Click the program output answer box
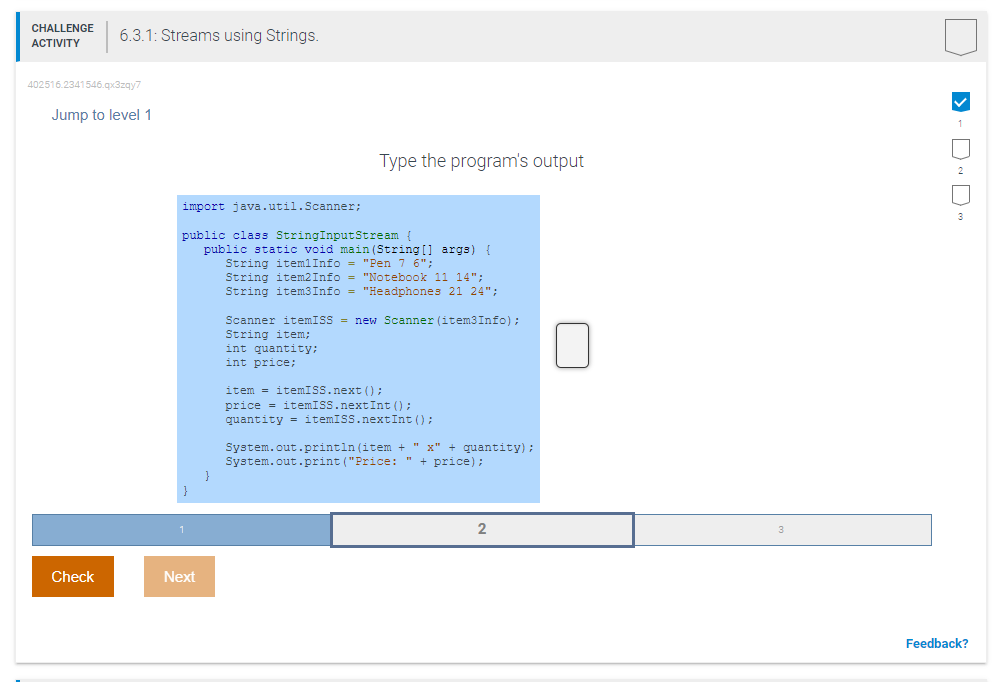This screenshot has width=996, height=682. click(572, 345)
